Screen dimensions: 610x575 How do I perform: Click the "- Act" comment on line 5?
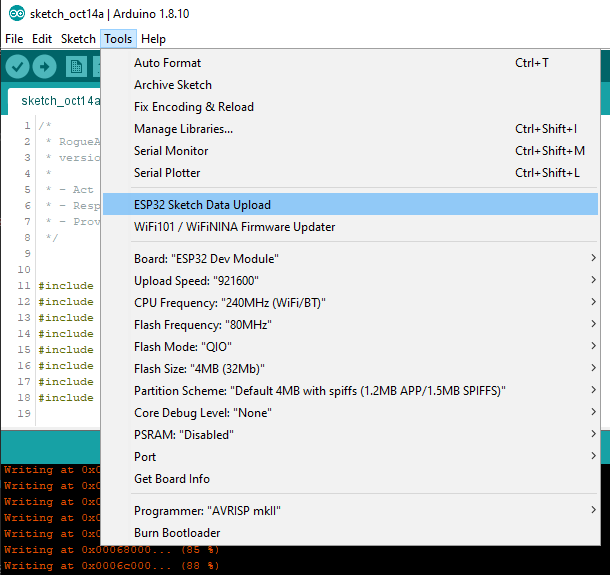pos(76,189)
